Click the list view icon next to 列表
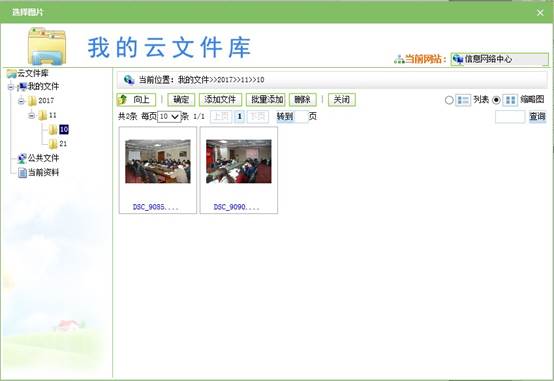This screenshot has height=381, width=554. (x=463, y=100)
